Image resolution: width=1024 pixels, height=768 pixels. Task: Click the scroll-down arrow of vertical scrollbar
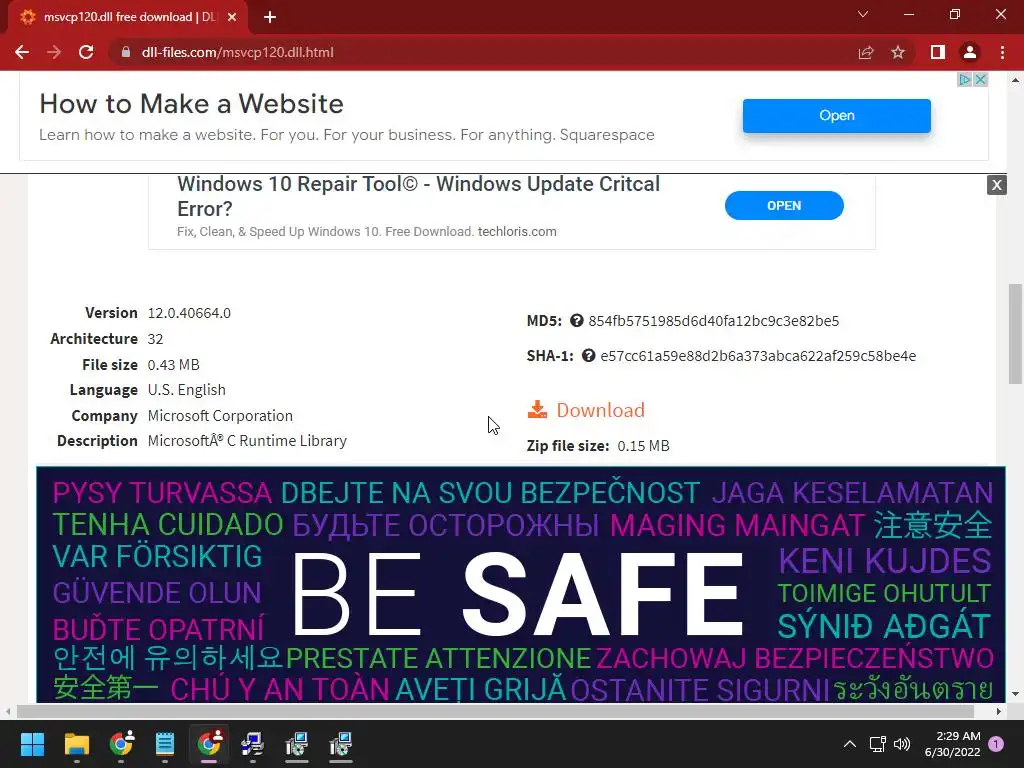(1015, 694)
